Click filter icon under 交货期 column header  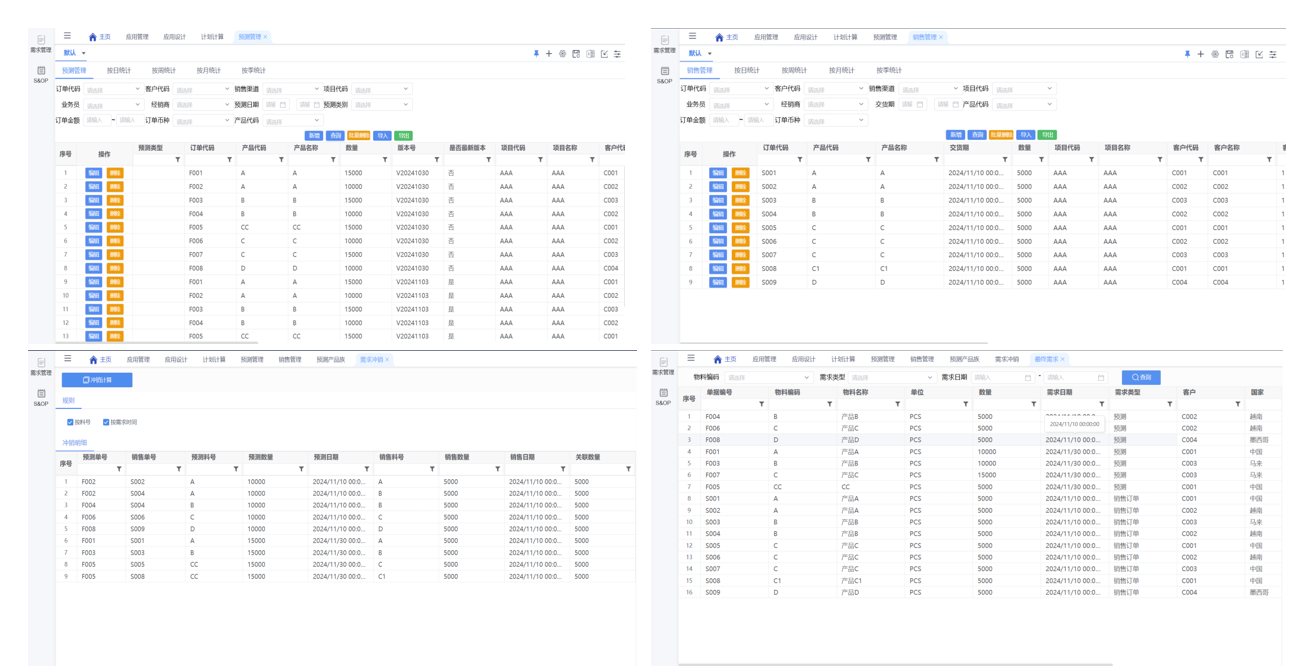[x=1005, y=160]
